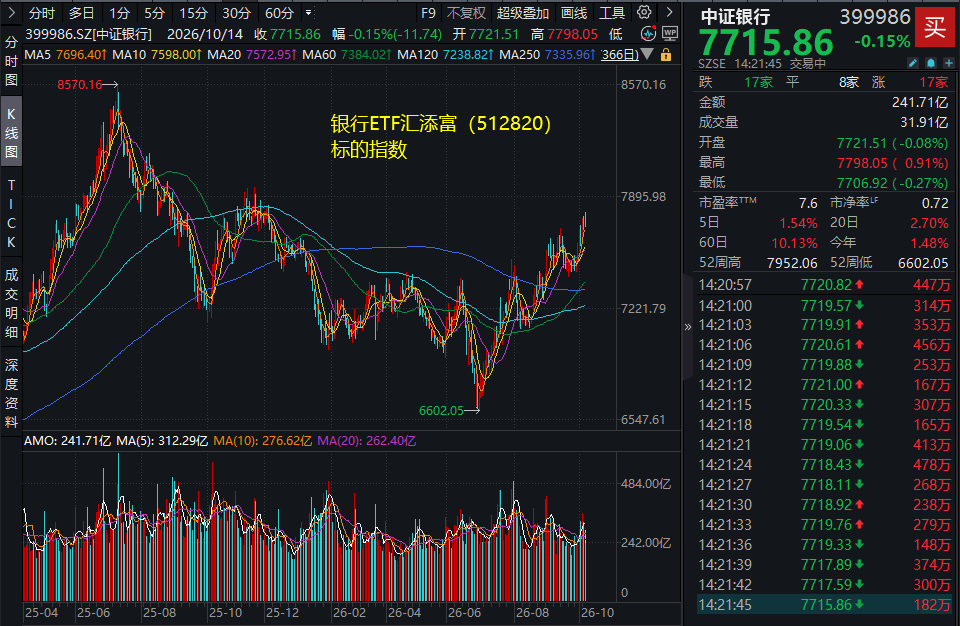The width and height of the screenshot is (960, 626).
Task: Add 中证银行 to watchlist with plus icon
Action: (948, 63)
